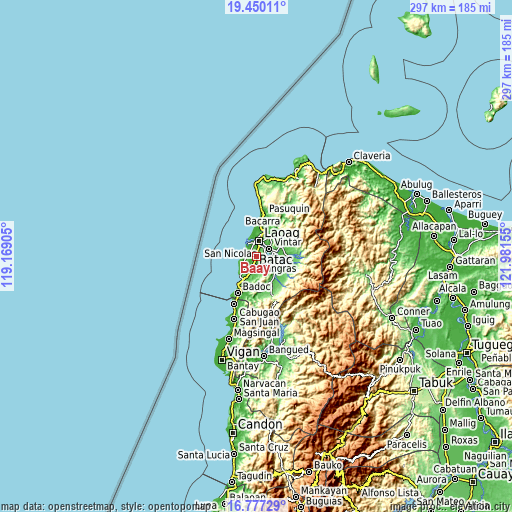Click the Mankayan place label

[x=324, y=491]
